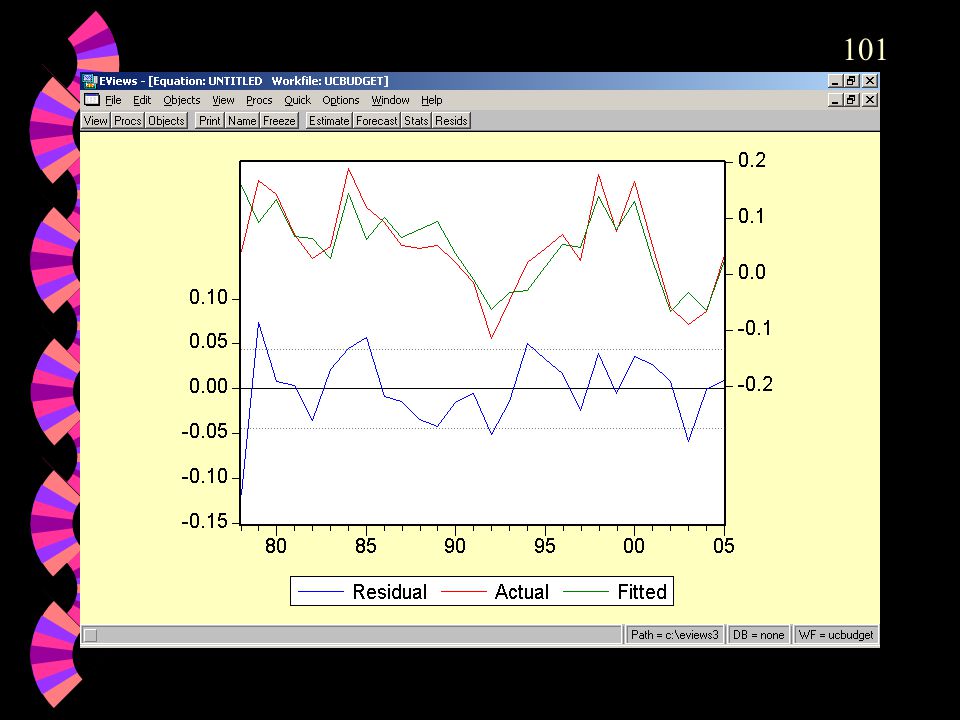The image size is (960, 720).
Task: Click the Objects button on equation toolbar
Action: (x=166, y=121)
